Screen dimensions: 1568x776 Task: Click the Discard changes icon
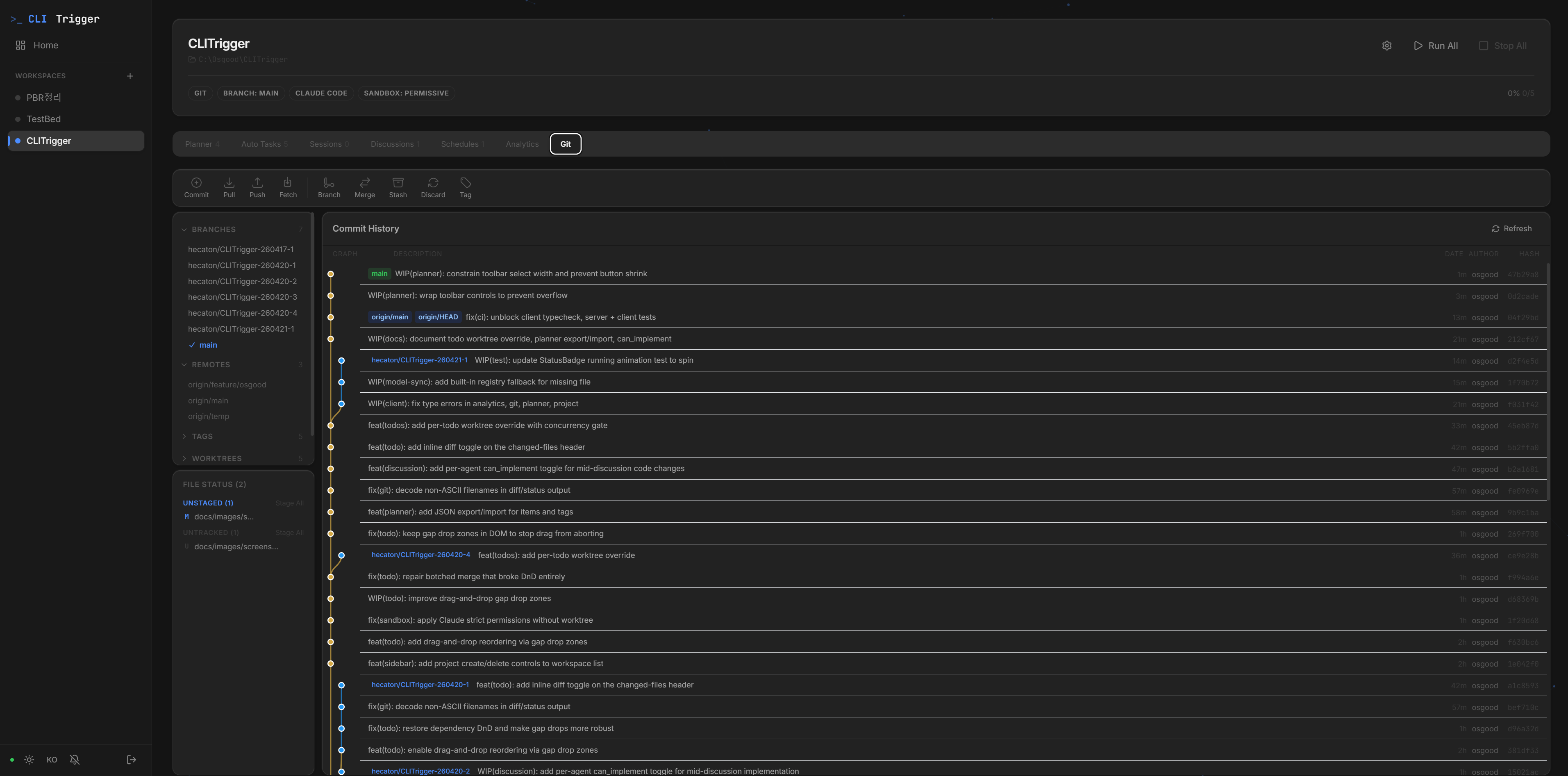pyautogui.click(x=433, y=187)
